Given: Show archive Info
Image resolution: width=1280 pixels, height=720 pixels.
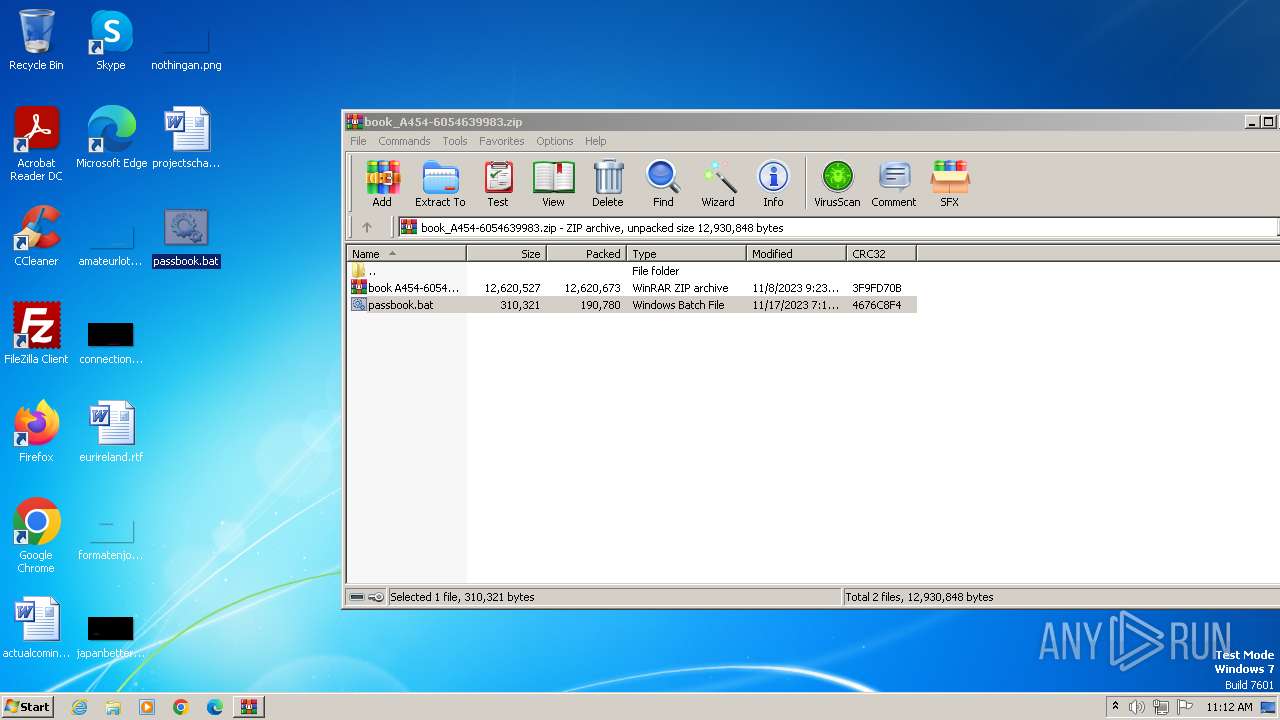Looking at the screenshot, I should [x=773, y=184].
